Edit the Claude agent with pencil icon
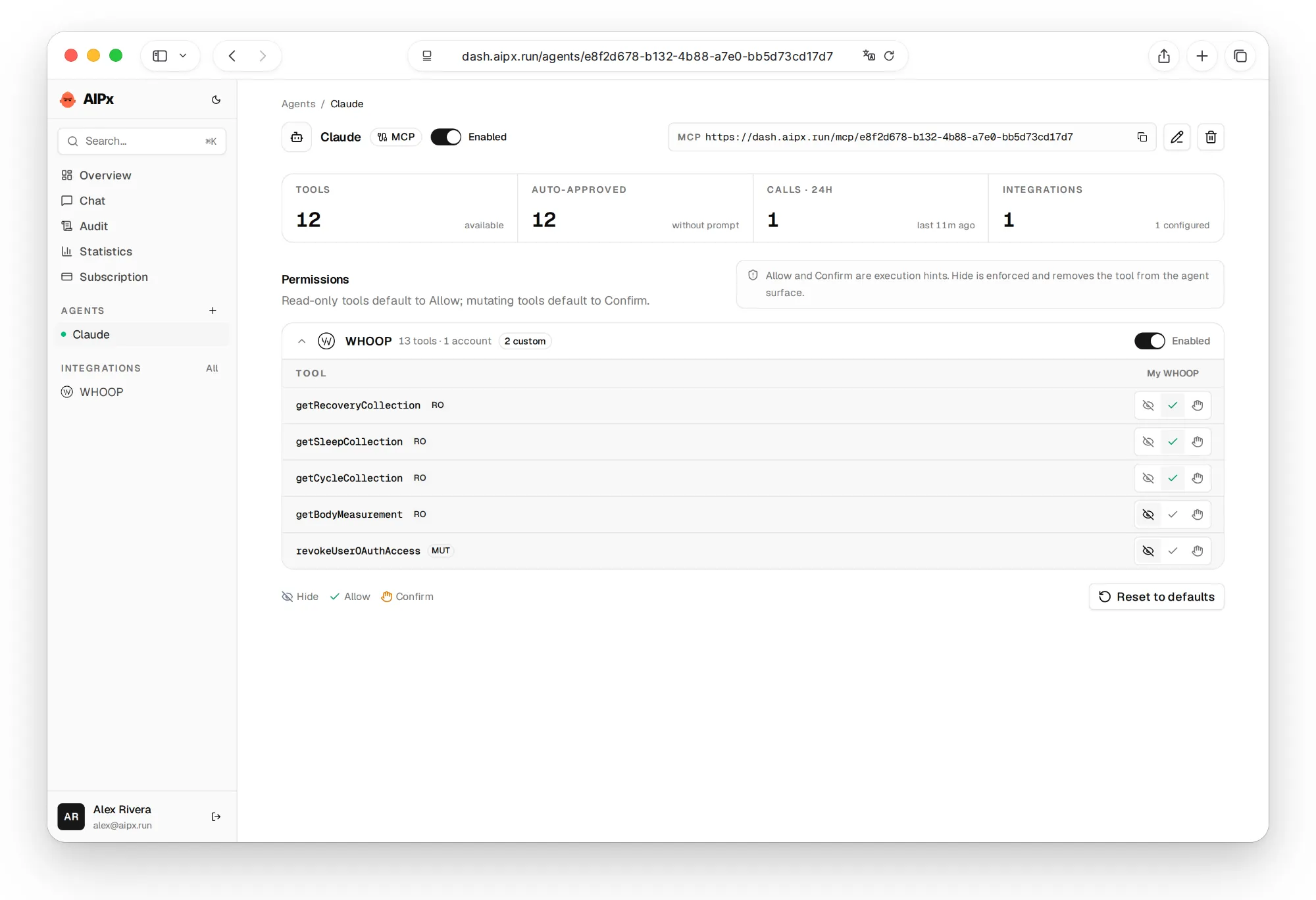This screenshot has height=900, width=1316. click(1177, 137)
